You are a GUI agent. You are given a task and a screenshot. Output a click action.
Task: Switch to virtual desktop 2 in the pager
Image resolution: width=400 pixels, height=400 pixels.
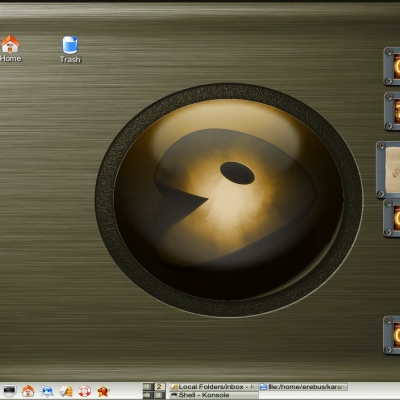pyautogui.click(x=159, y=387)
